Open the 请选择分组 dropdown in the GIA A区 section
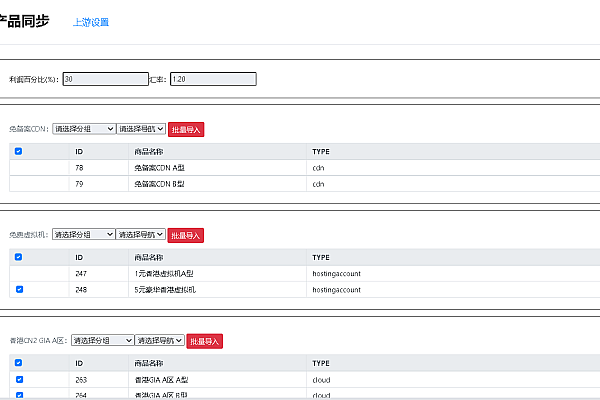The width and height of the screenshot is (600, 400). [103, 340]
